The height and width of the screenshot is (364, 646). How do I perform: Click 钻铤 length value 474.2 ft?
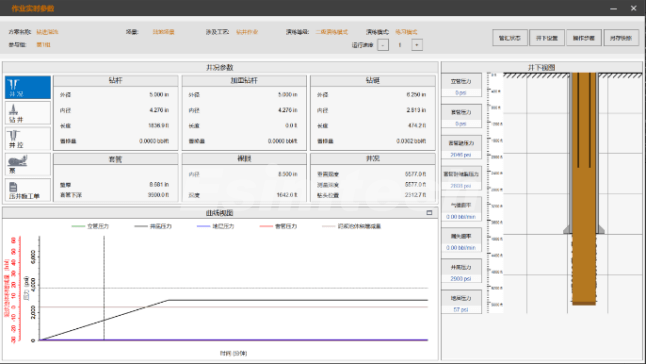pyautogui.click(x=417, y=126)
